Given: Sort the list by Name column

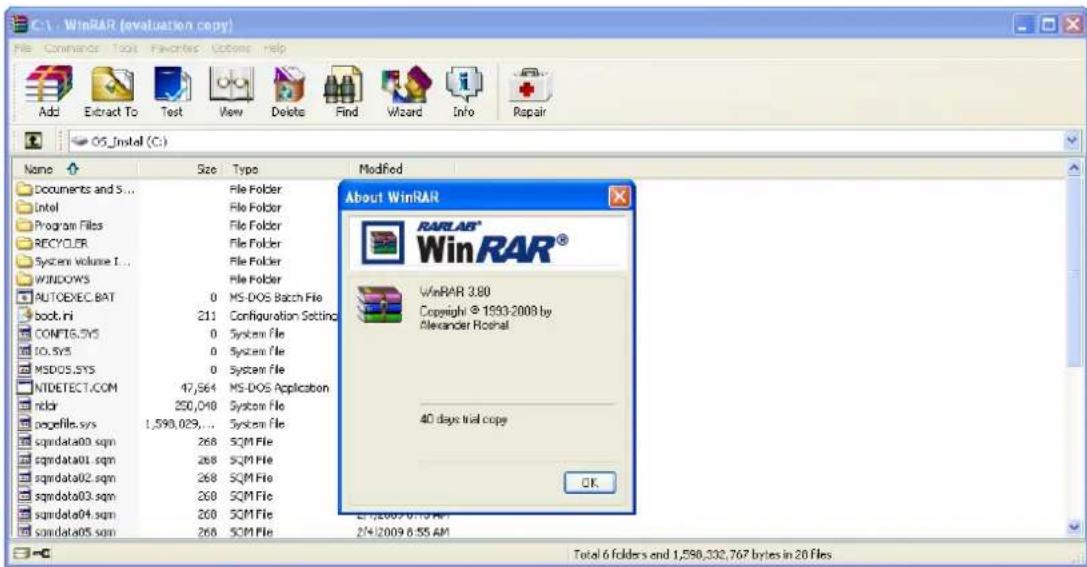Looking at the screenshot, I should [76, 168].
